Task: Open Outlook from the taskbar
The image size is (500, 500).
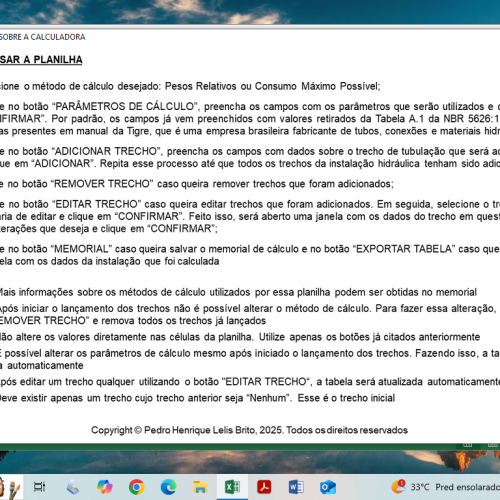Action: 328,487
